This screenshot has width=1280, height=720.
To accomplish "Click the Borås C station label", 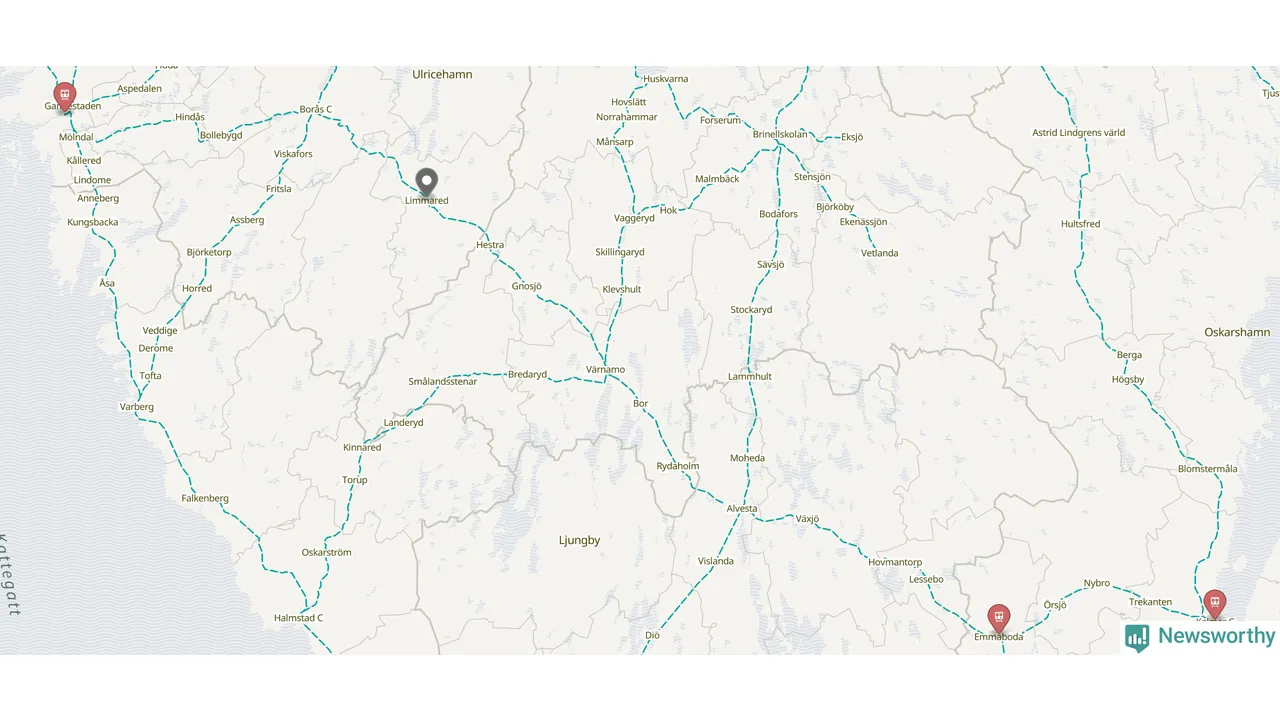I will pyautogui.click(x=315, y=109).
